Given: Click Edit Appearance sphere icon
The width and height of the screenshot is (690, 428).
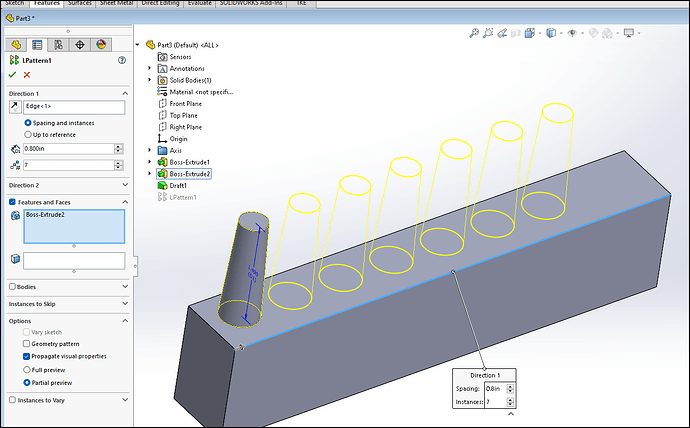Looking at the screenshot, I should click(x=593, y=33).
